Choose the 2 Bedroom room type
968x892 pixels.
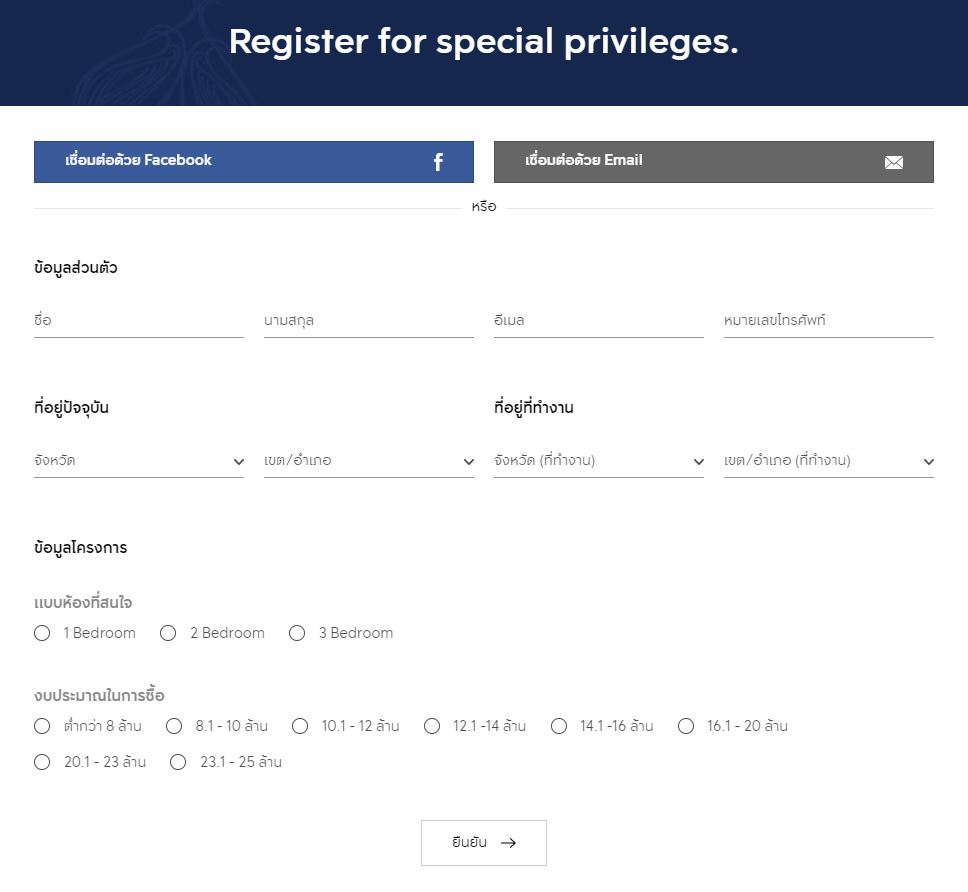pyautogui.click(x=168, y=633)
